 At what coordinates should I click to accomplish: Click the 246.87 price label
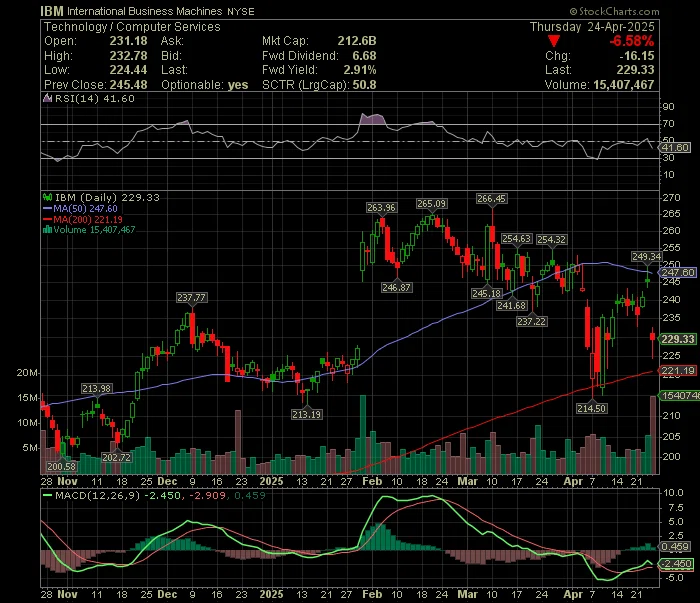396,288
